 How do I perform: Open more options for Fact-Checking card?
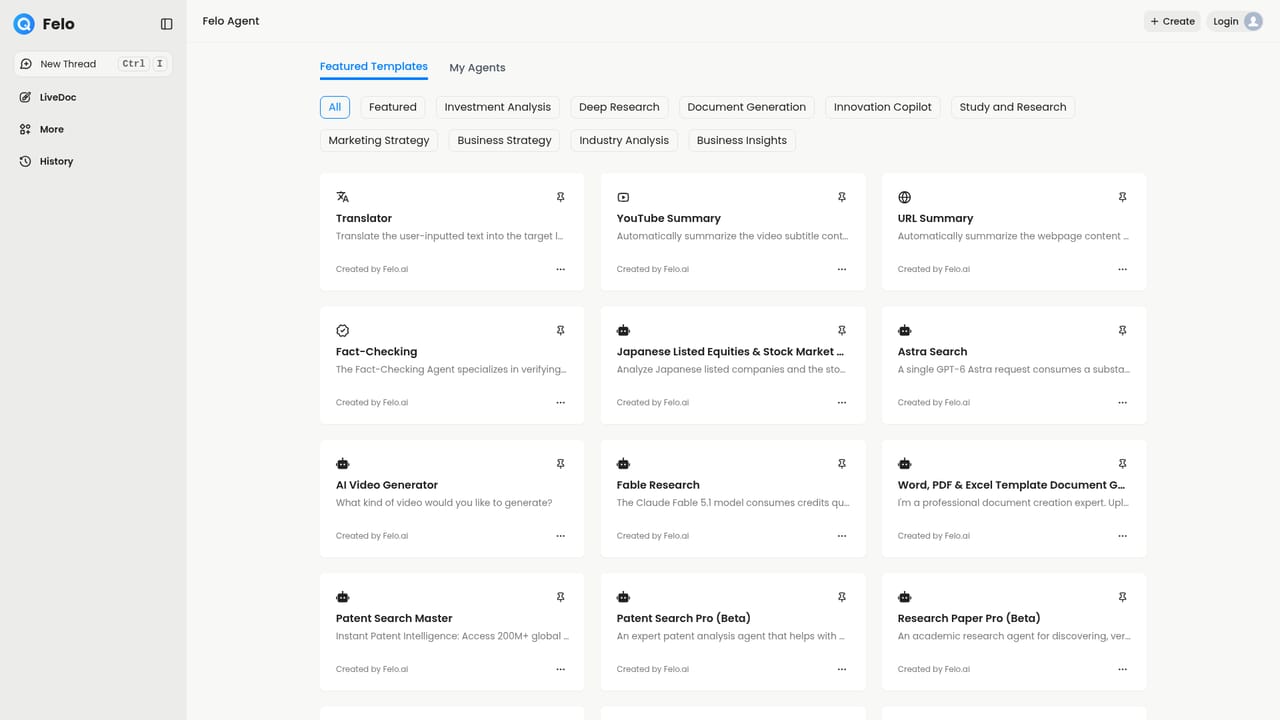(x=561, y=402)
